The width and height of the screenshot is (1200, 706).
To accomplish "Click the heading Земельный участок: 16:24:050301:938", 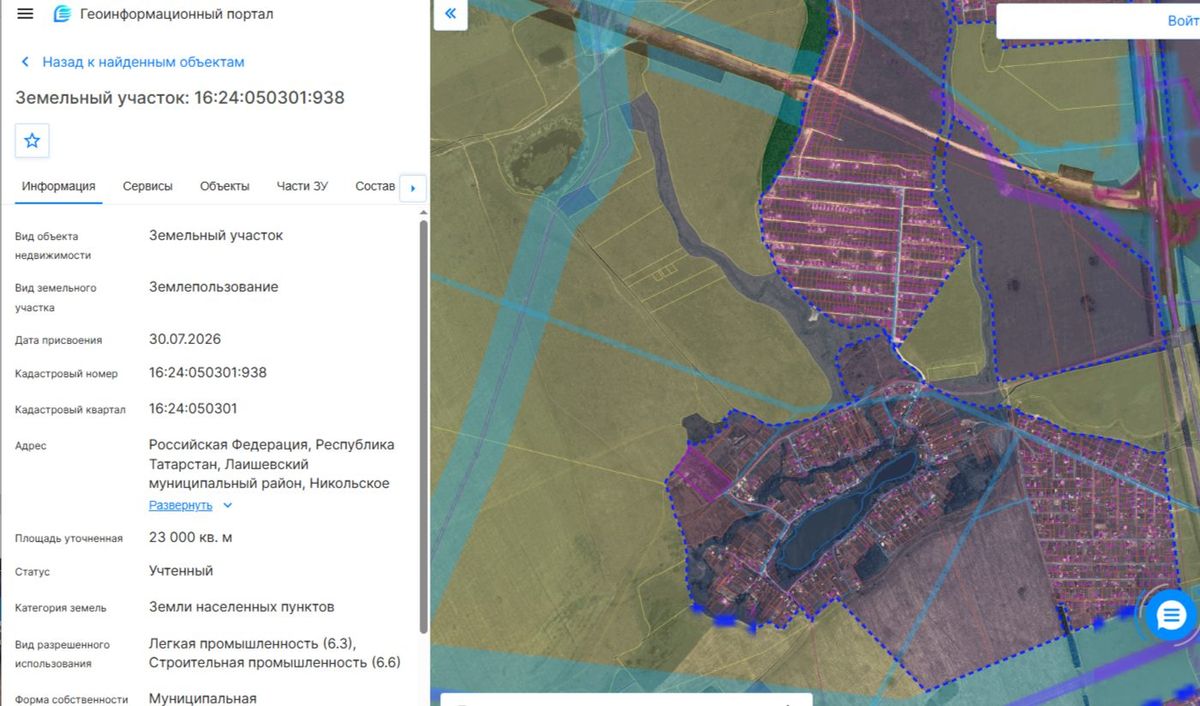I will pyautogui.click(x=180, y=97).
